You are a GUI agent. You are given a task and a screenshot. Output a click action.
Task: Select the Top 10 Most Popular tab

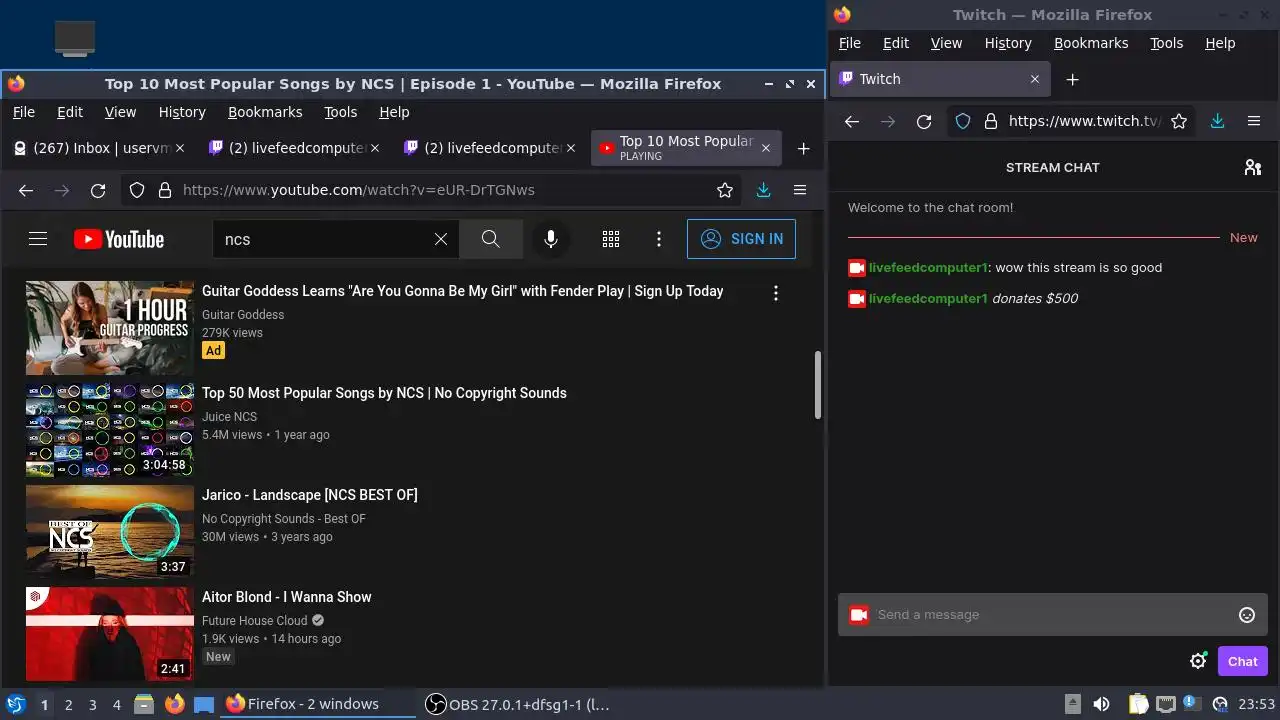coord(686,148)
